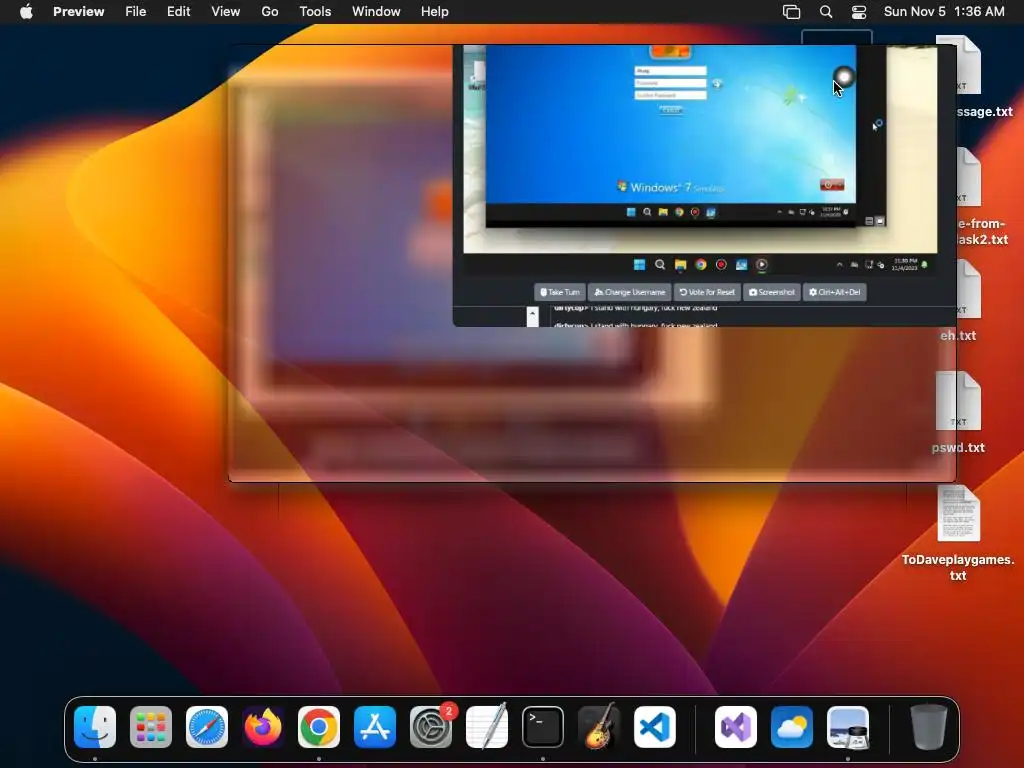1024x768 pixels.
Task: Click the date and time in menu bar
Action: click(x=944, y=12)
